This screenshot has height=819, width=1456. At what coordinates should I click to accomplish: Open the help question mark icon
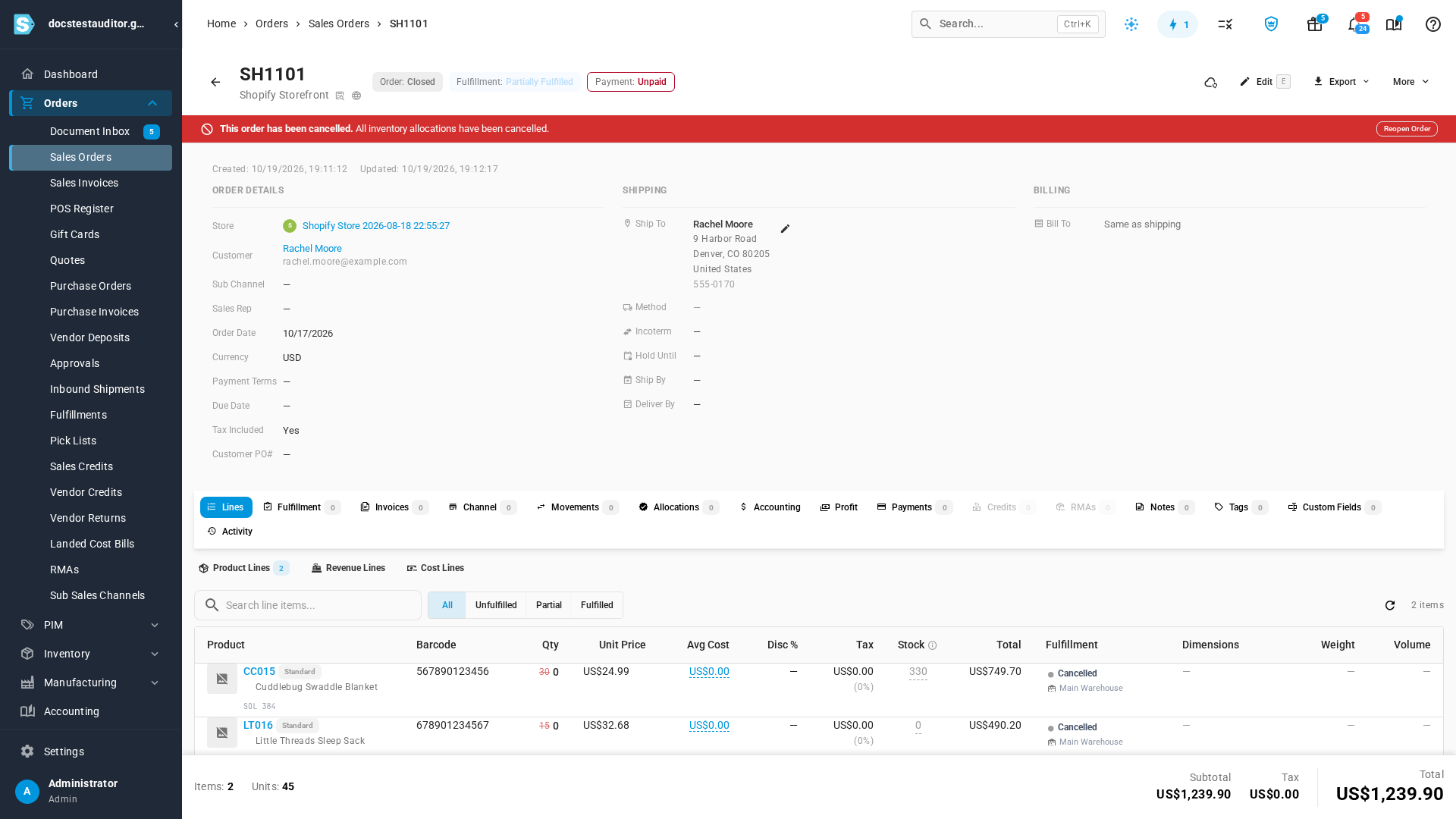(1433, 24)
